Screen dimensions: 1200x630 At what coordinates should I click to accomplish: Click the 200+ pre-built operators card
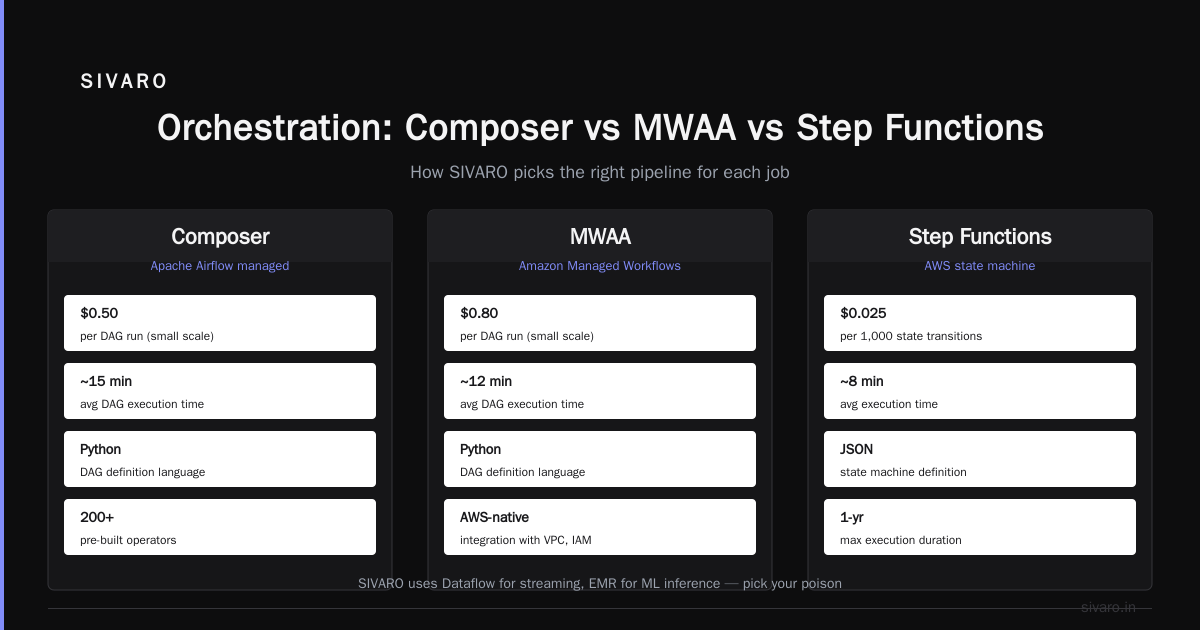(220, 527)
